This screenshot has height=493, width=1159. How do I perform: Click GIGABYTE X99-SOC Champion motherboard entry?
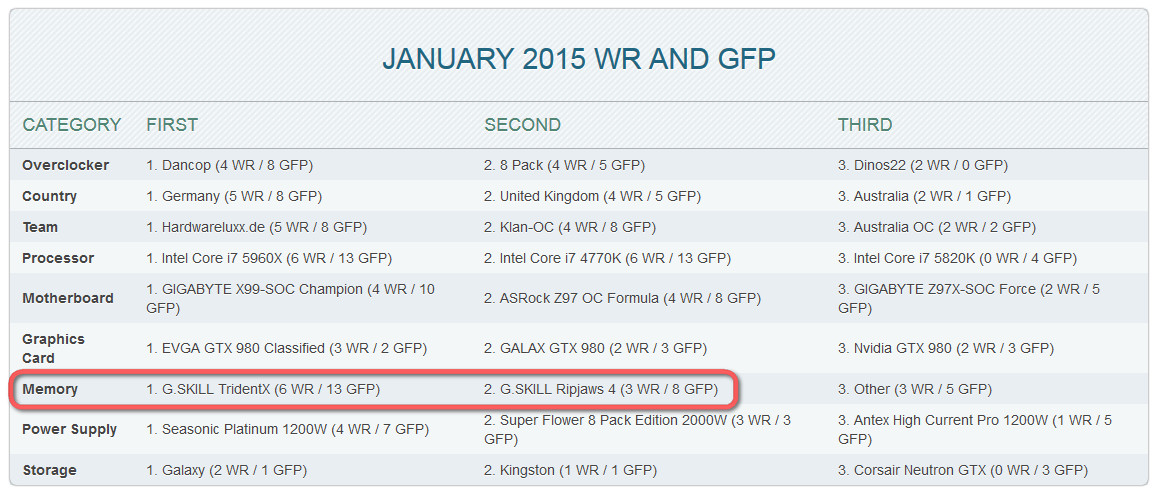(x=290, y=299)
